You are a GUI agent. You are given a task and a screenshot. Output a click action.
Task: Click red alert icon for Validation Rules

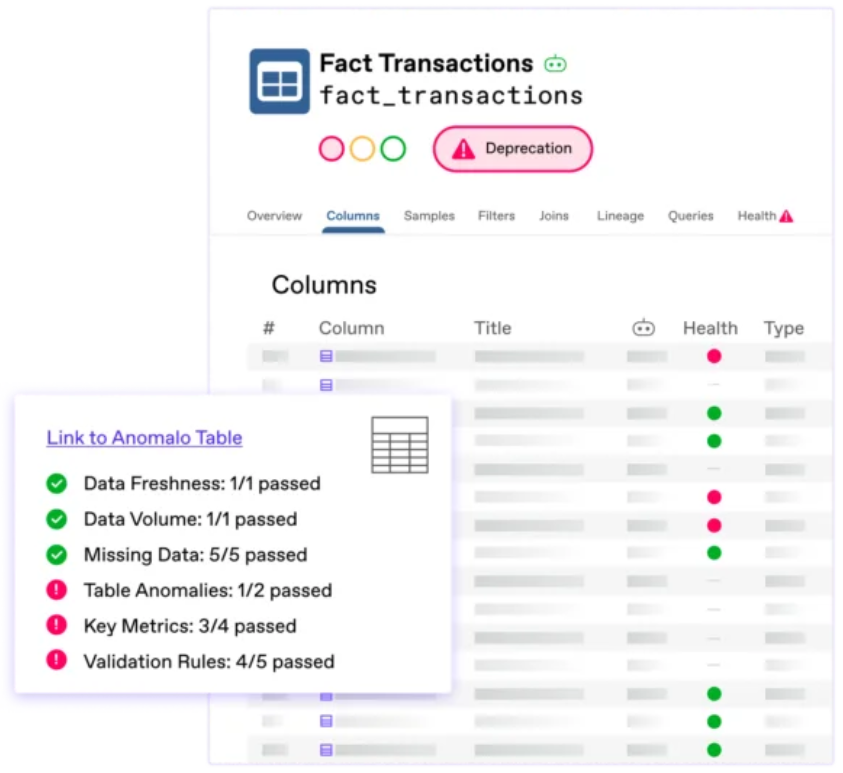(56, 660)
